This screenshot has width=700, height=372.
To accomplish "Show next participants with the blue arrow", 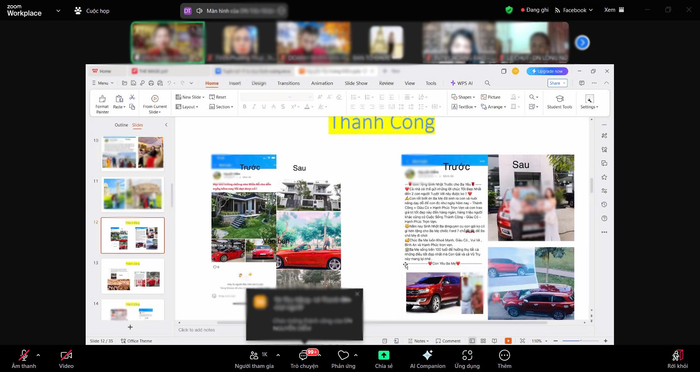I will click(x=582, y=42).
